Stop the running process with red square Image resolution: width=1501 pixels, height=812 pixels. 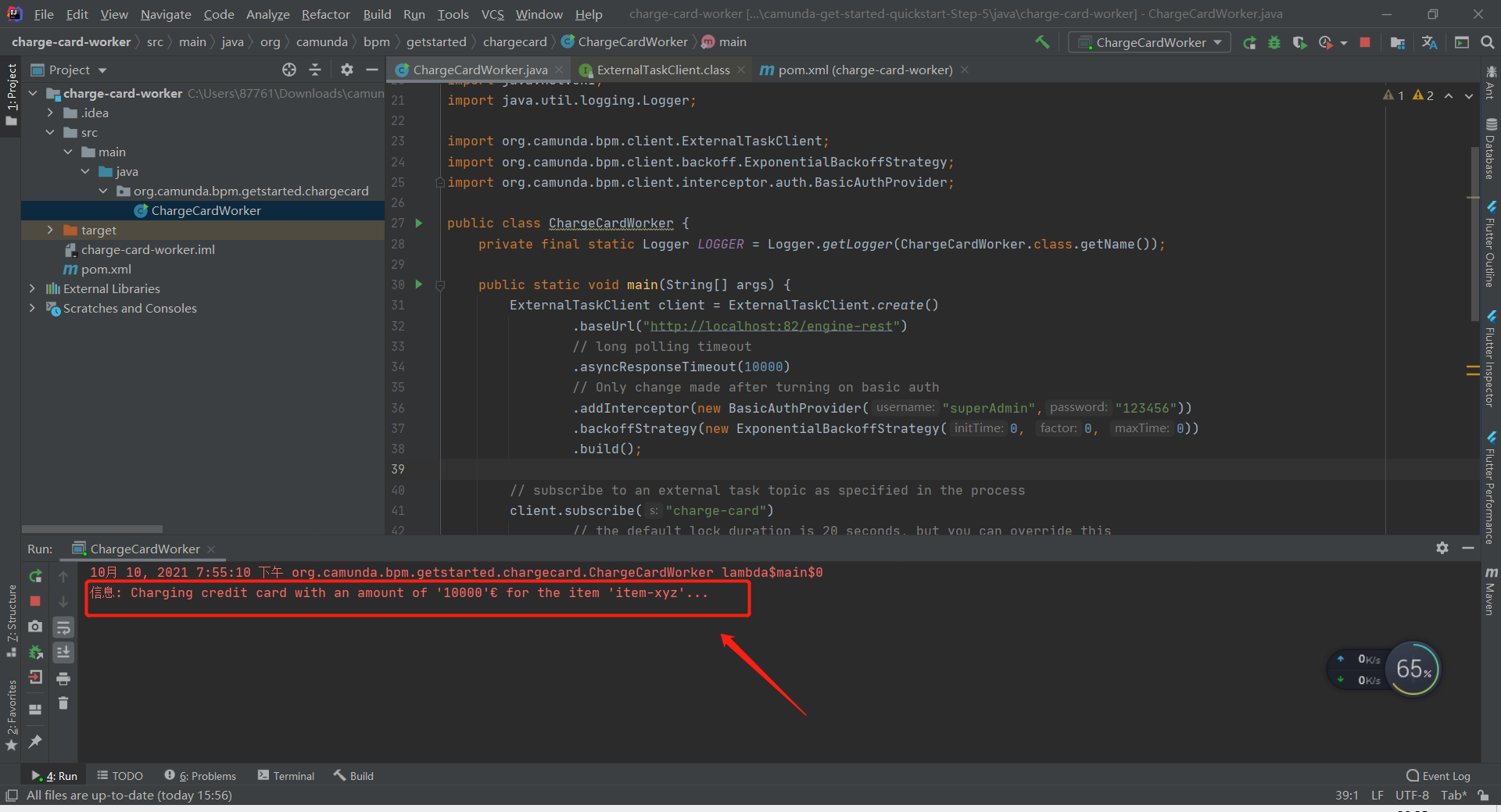pyautogui.click(x=1365, y=42)
